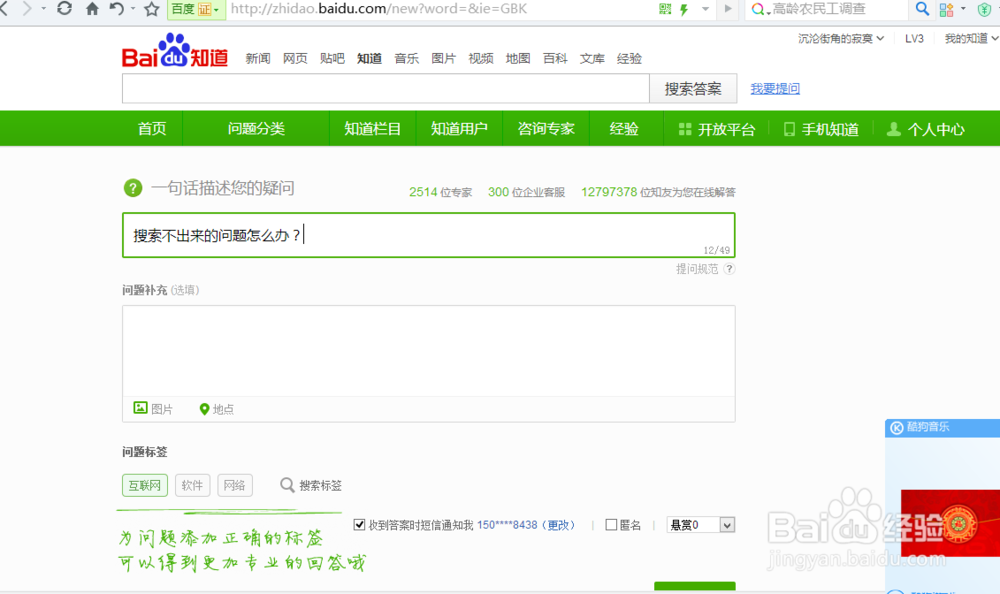Open the 咨询专家 nav tab
The width and height of the screenshot is (1000, 594).
pyautogui.click(x=546, y=129)
